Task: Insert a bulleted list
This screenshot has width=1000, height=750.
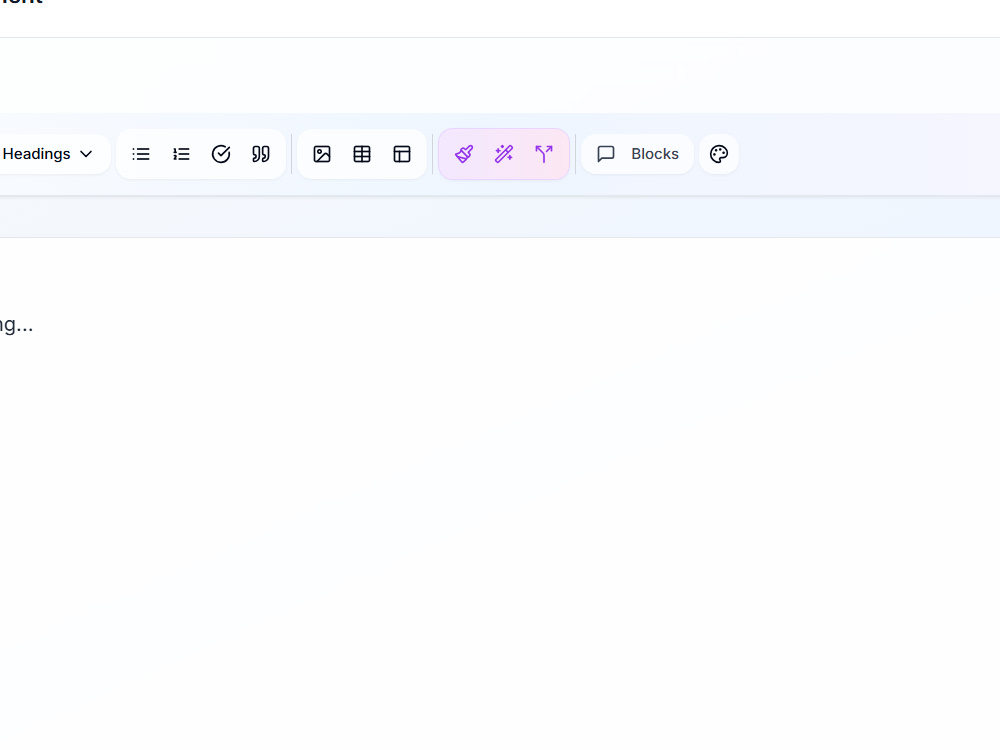Action: pos(141,154)
